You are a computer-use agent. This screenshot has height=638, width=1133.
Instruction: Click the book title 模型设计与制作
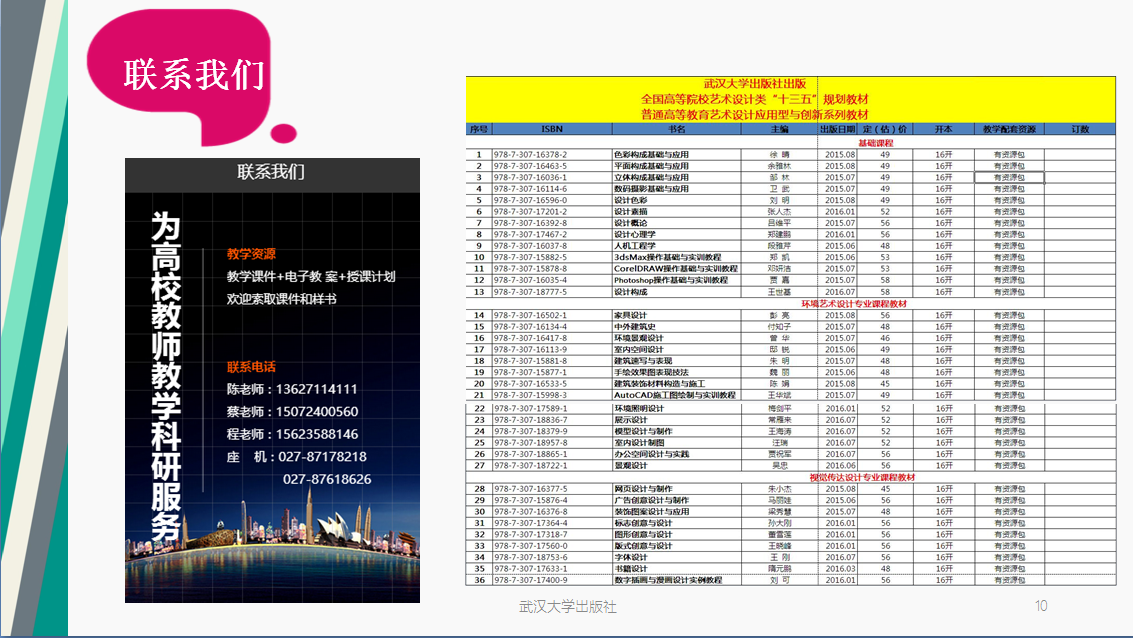(x=643, y=431)
